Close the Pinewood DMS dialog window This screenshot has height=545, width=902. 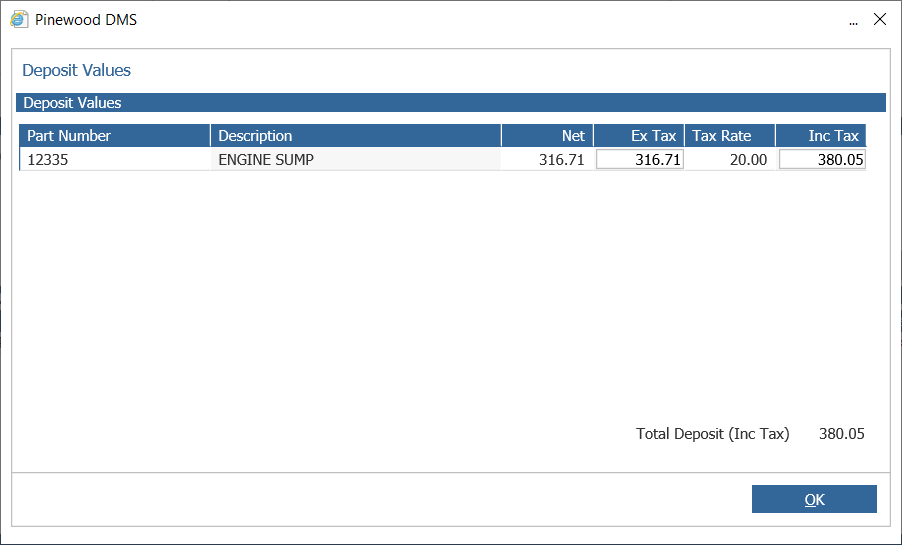880,20
